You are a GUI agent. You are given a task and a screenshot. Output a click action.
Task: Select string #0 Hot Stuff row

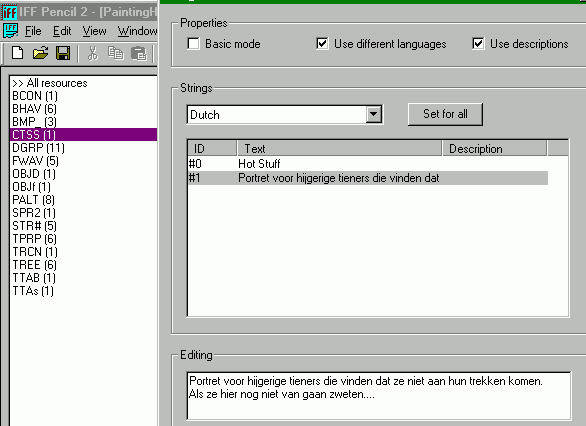tap(368, 164)
